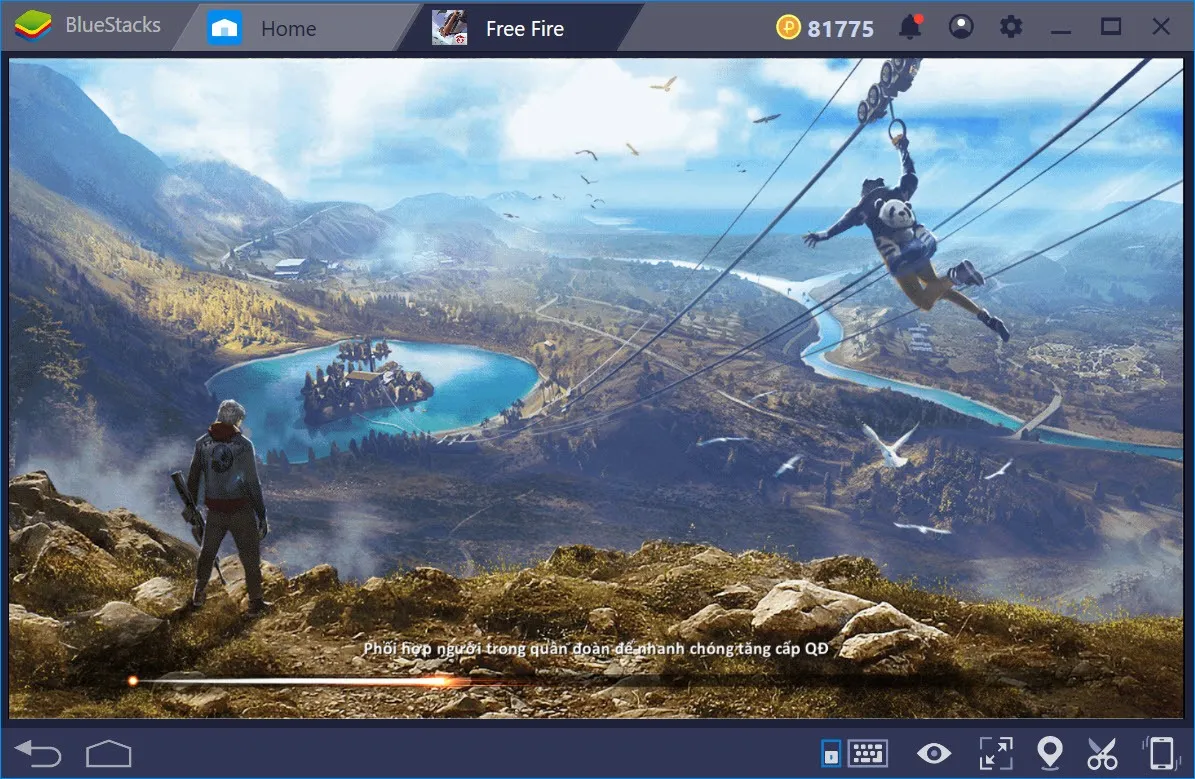This screenshot has height=779, width=1195.
Task: Switch to the Free Fire tab
Action: pos(525,27)
